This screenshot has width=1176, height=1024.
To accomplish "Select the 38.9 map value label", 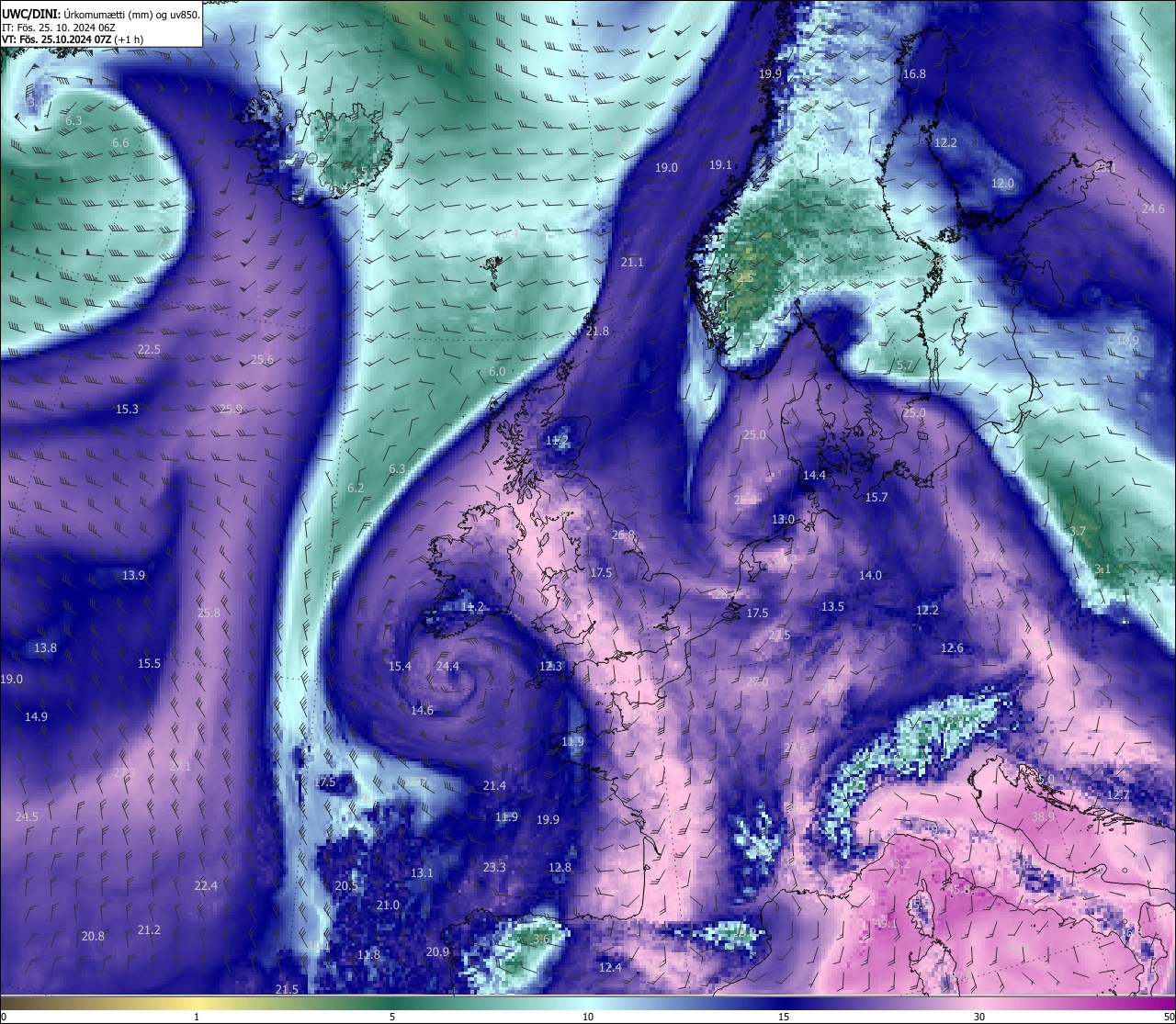I will pos(1043,817).
